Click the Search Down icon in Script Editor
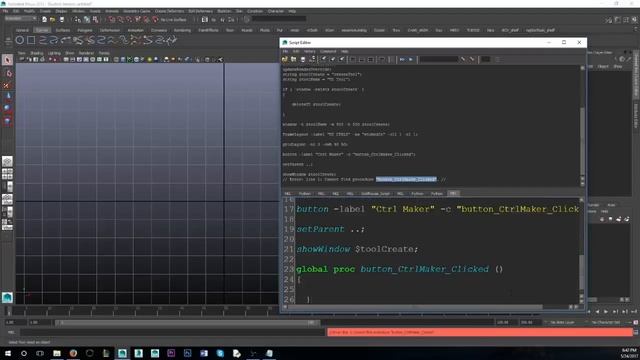 tap(463, 60)
